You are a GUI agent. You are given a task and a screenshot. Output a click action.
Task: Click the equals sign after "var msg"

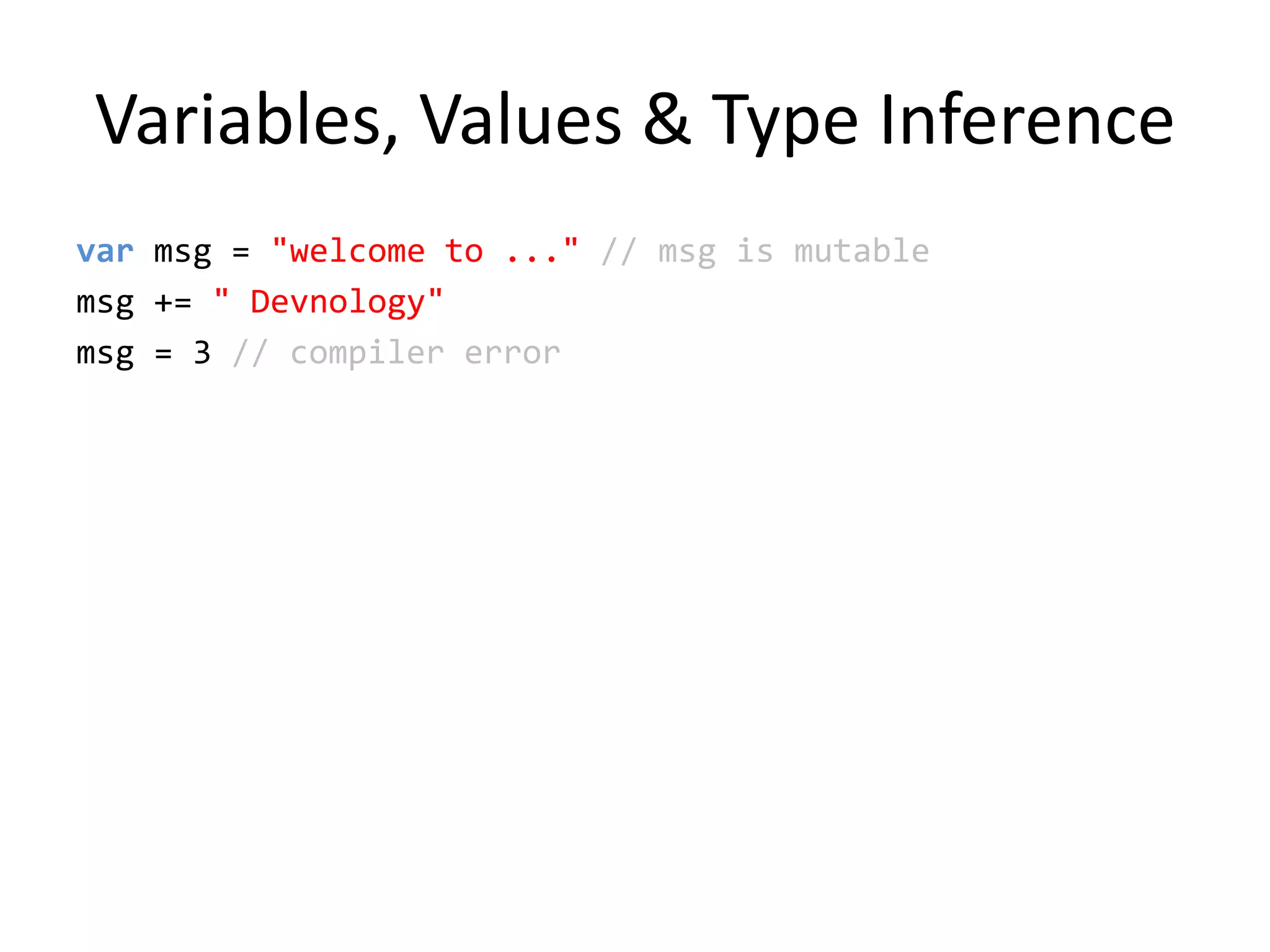point(241,252)
